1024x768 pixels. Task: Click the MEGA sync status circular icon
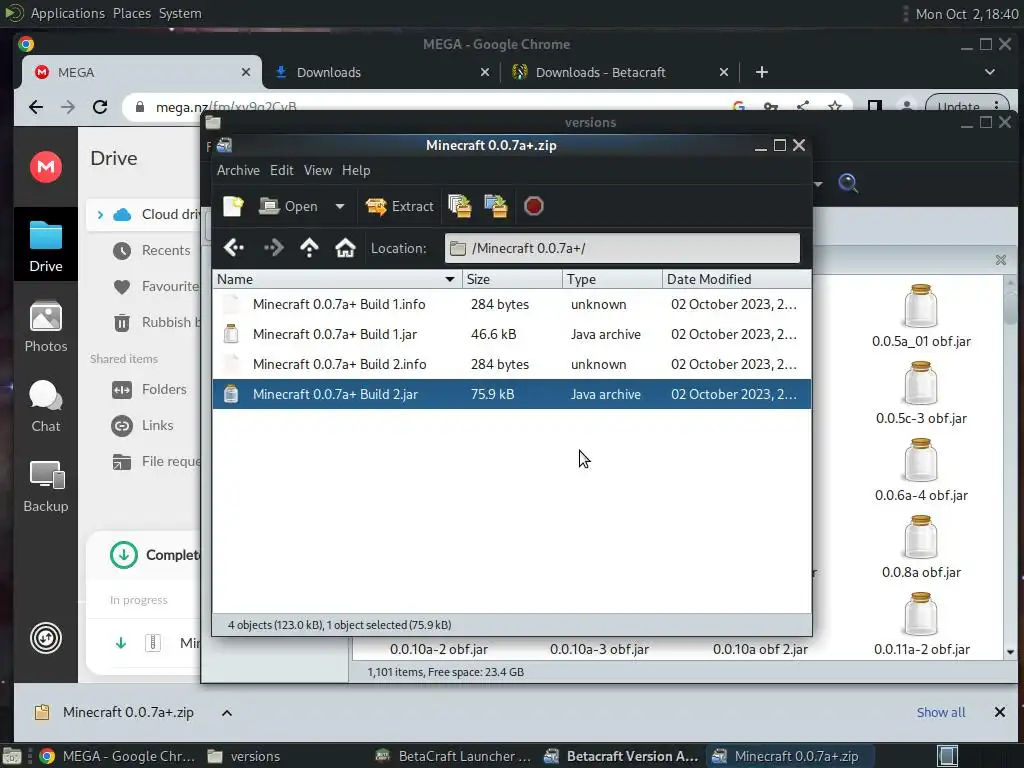pyautogui.click(x=46, y=638)
